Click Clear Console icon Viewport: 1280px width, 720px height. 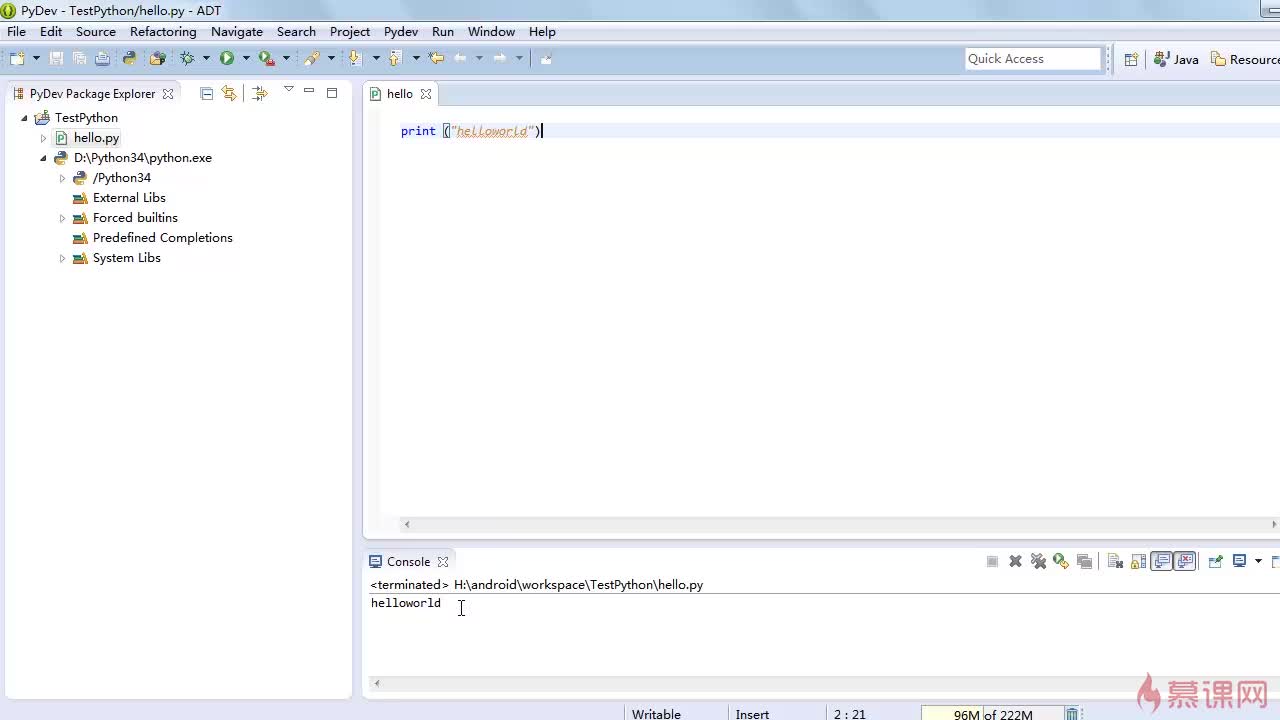tap(1115, 561)
